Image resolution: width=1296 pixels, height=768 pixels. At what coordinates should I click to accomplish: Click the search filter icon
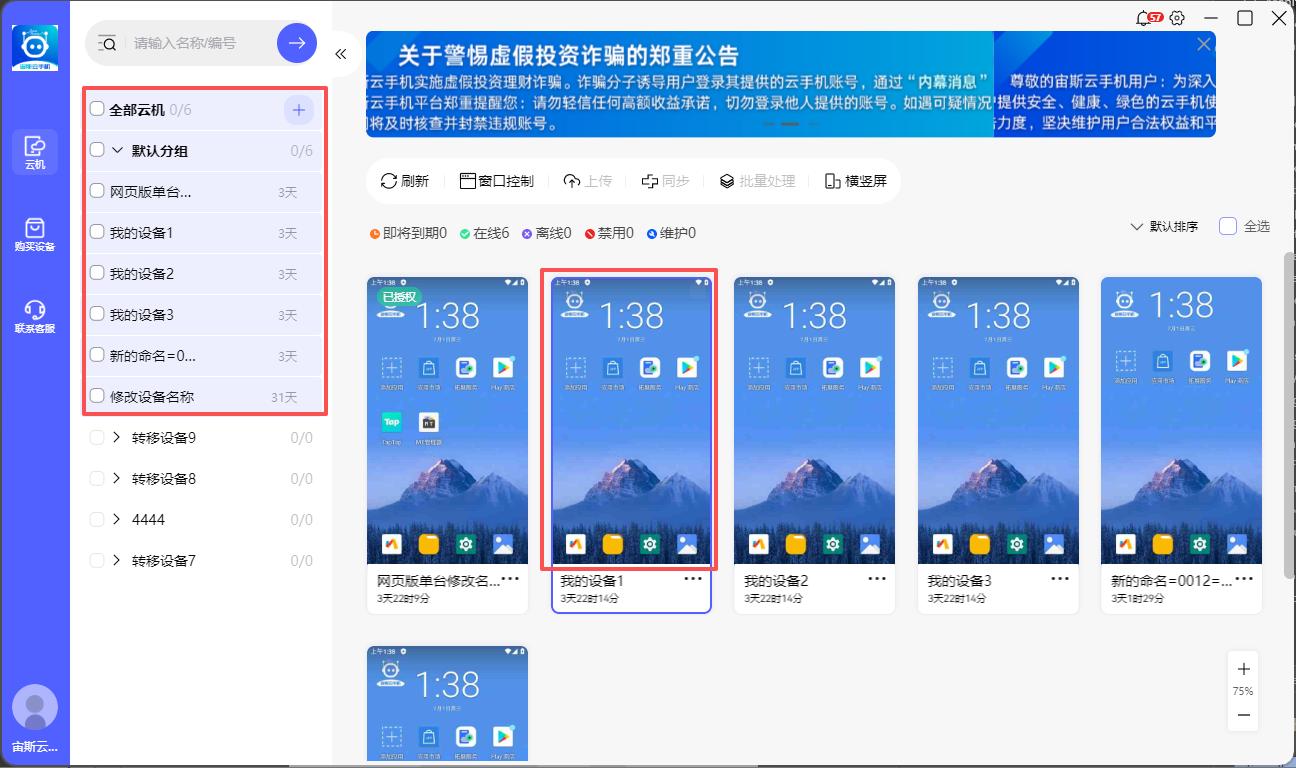coord(108,43)
